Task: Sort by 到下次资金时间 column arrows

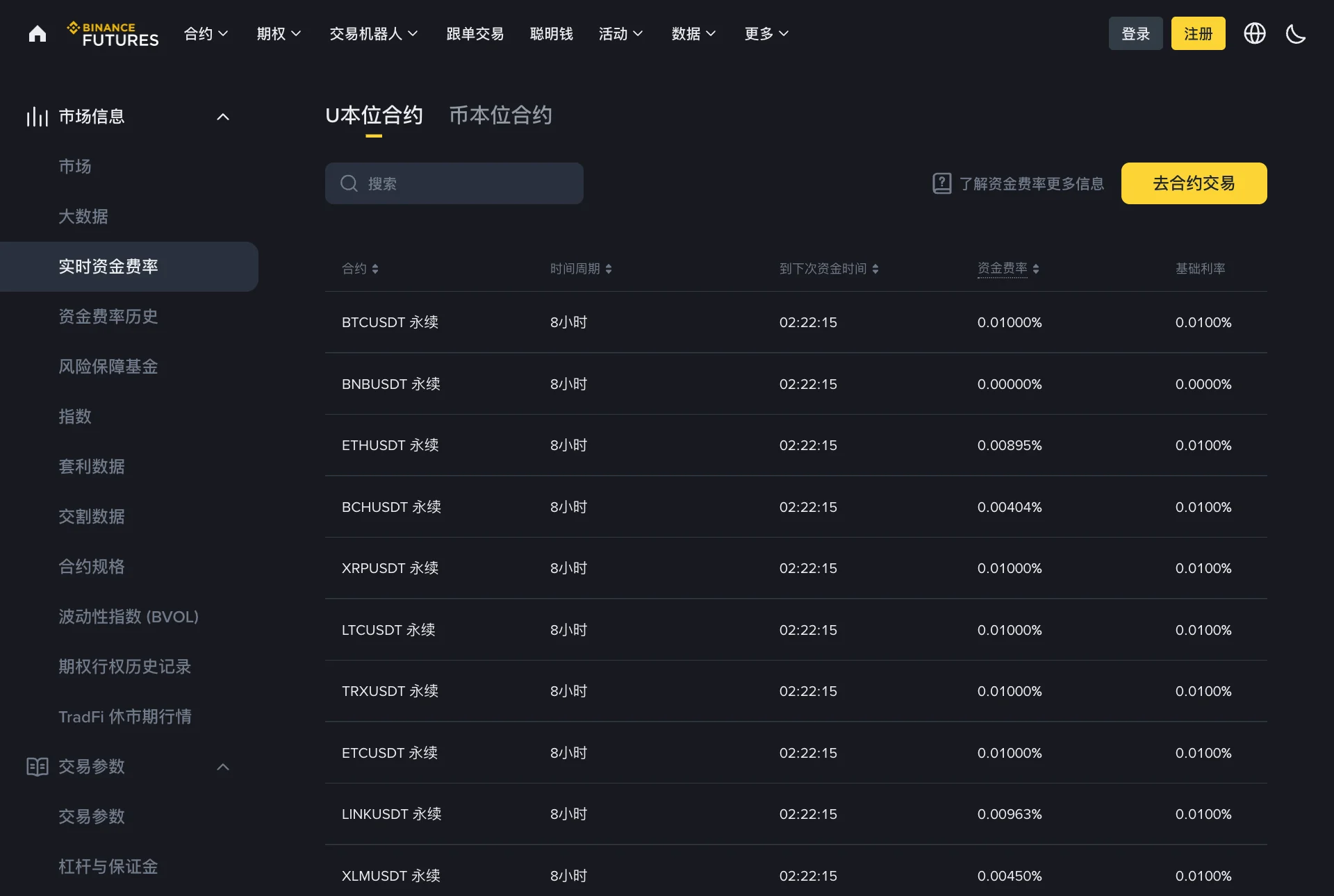Action: [x=875, y=269]
